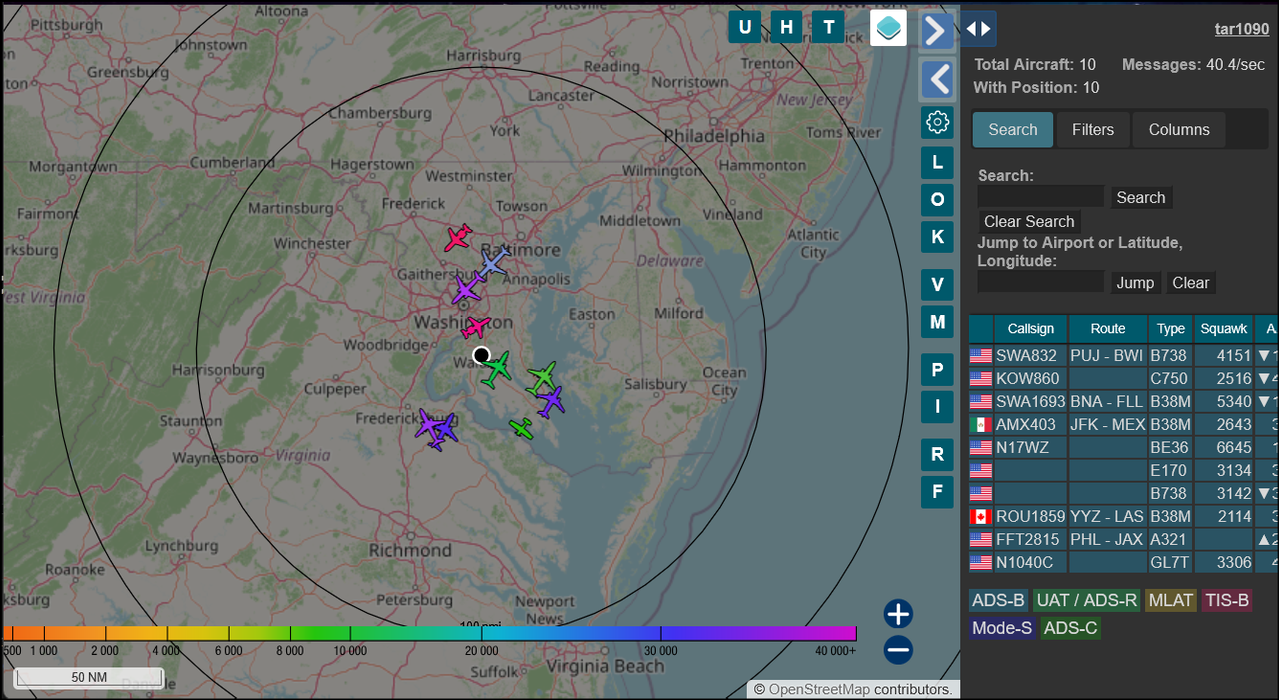Toggle the V map option

coord(937,284)
